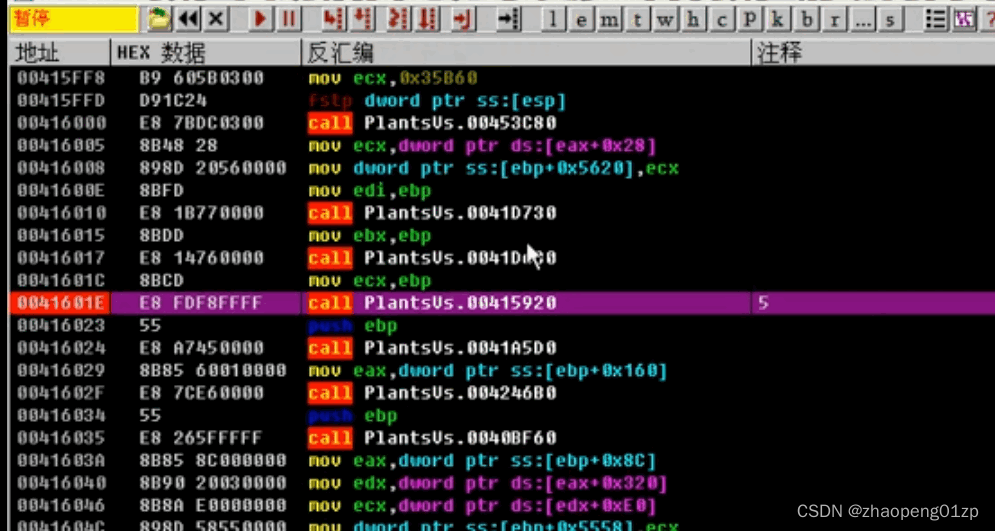Open the Handles window with the h button
The width and height of the screenshot is (995, 531).
pos(694,20)
